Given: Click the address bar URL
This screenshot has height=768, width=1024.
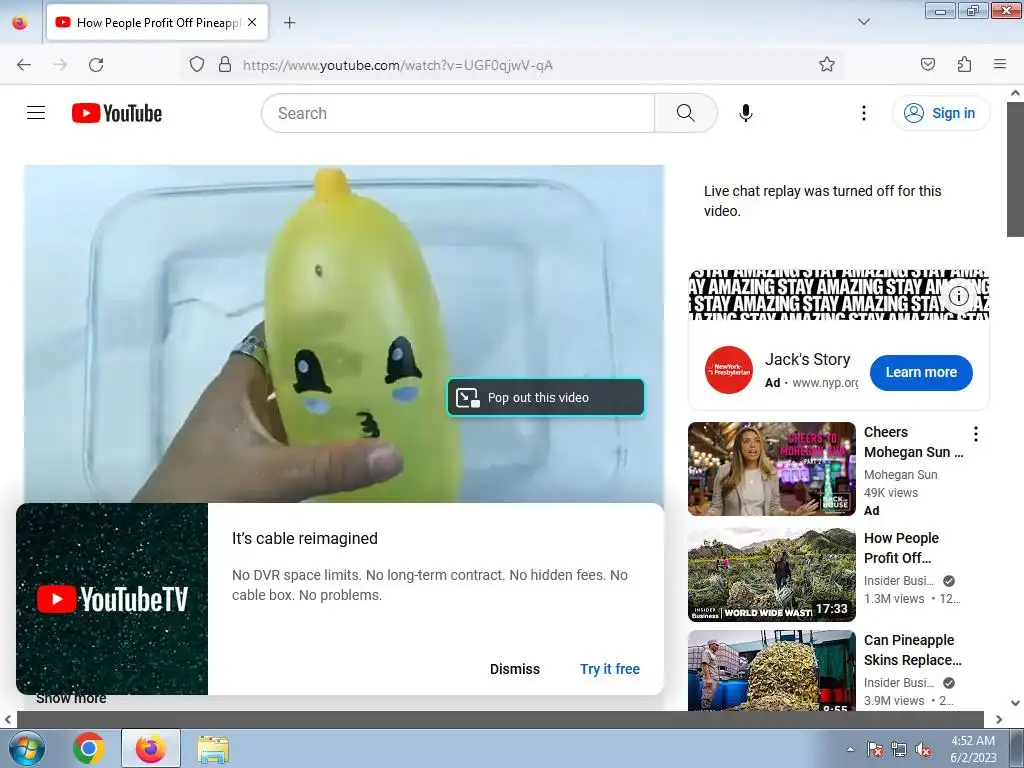Looking at the screenshot, I should pos(398,65).
